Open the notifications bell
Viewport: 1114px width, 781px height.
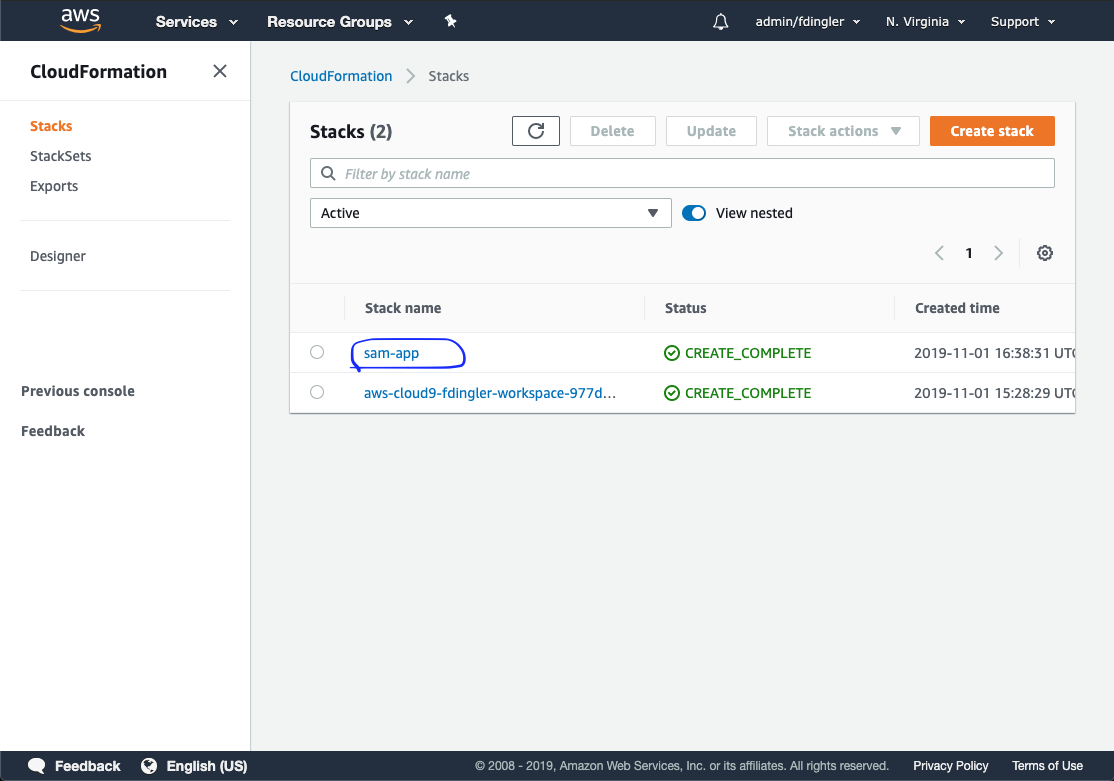(x=720, y=22)
